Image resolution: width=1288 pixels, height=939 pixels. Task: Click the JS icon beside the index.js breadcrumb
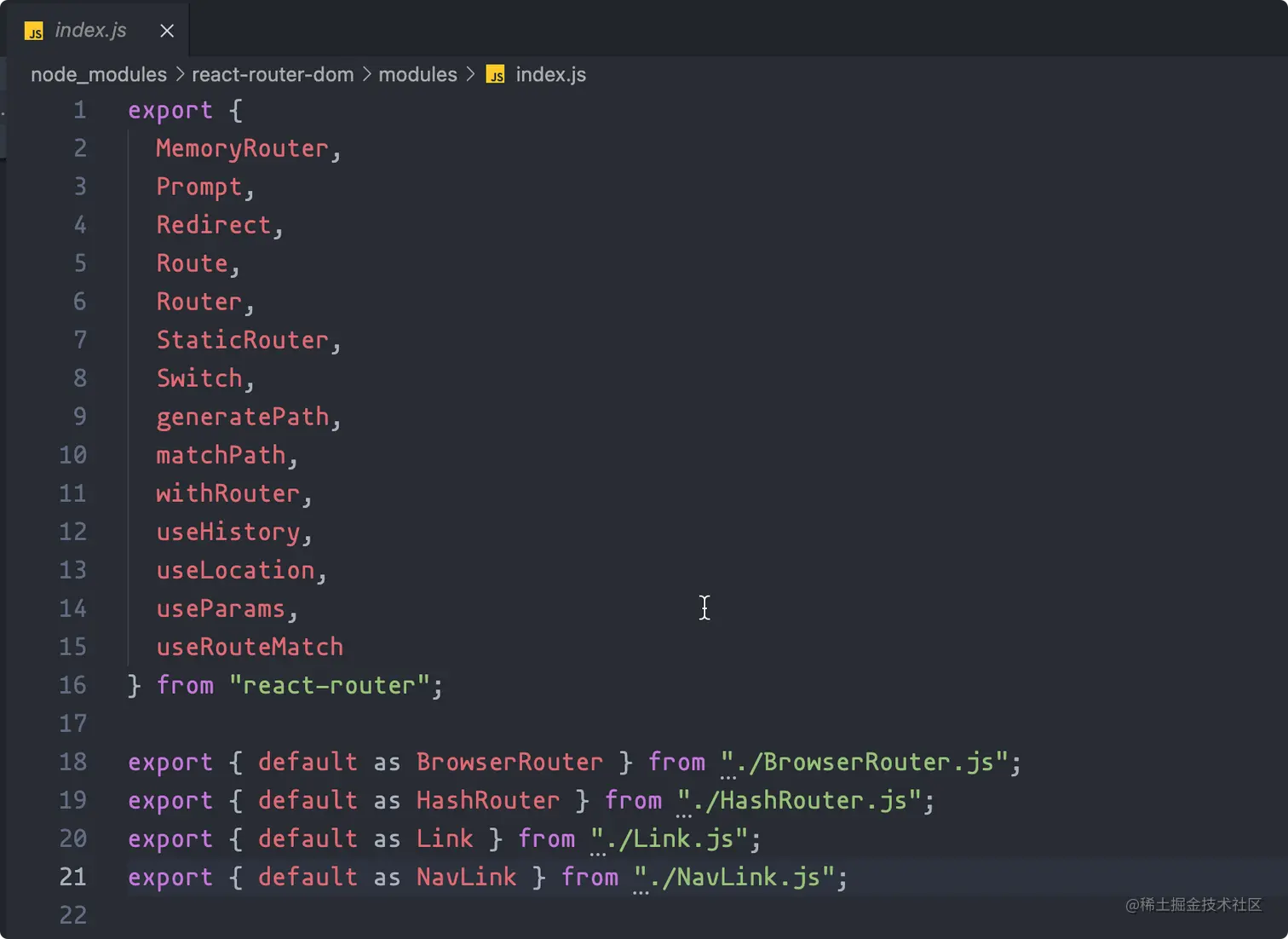click(495, 74)
